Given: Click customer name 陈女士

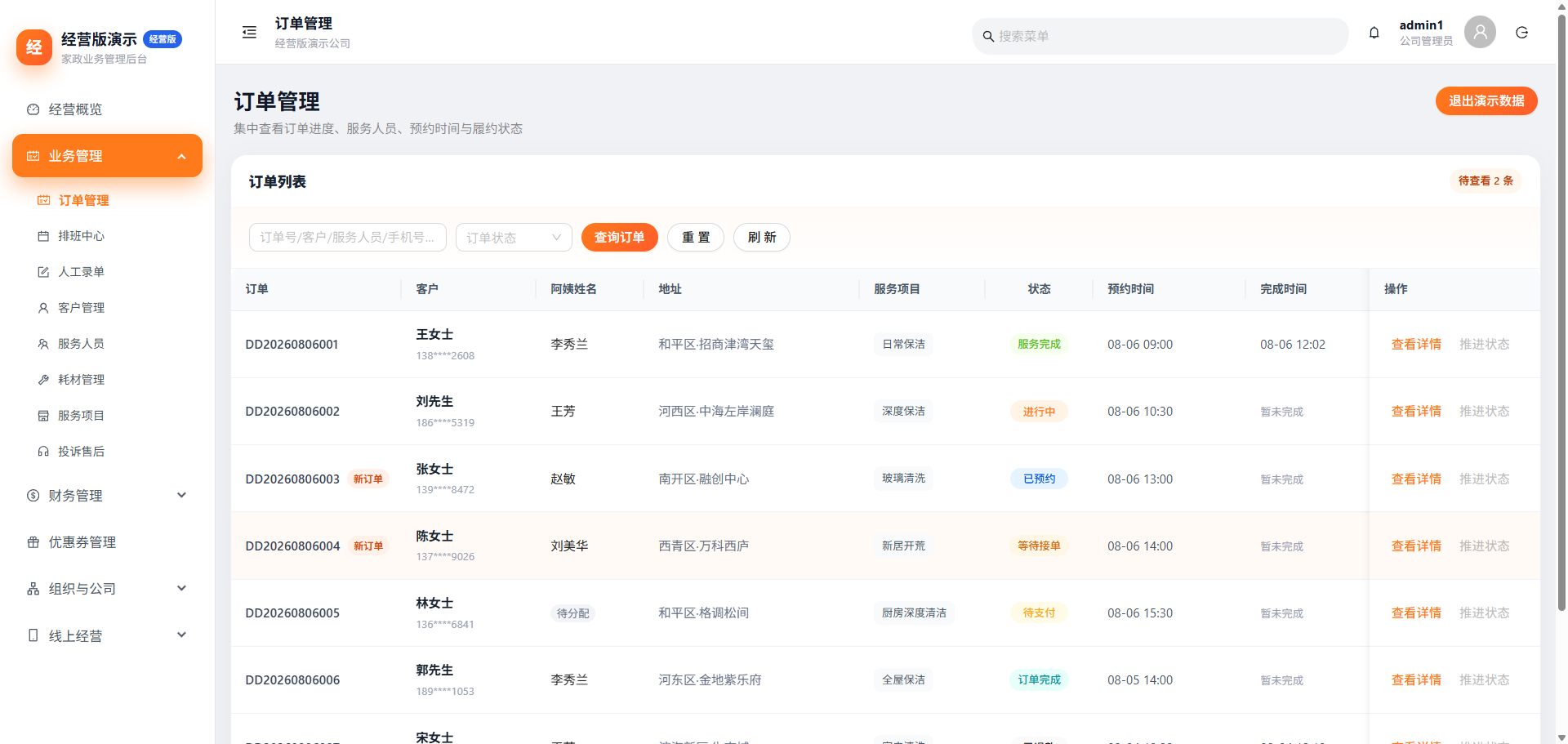Looking at the screenshot, I should coord(434,537).
